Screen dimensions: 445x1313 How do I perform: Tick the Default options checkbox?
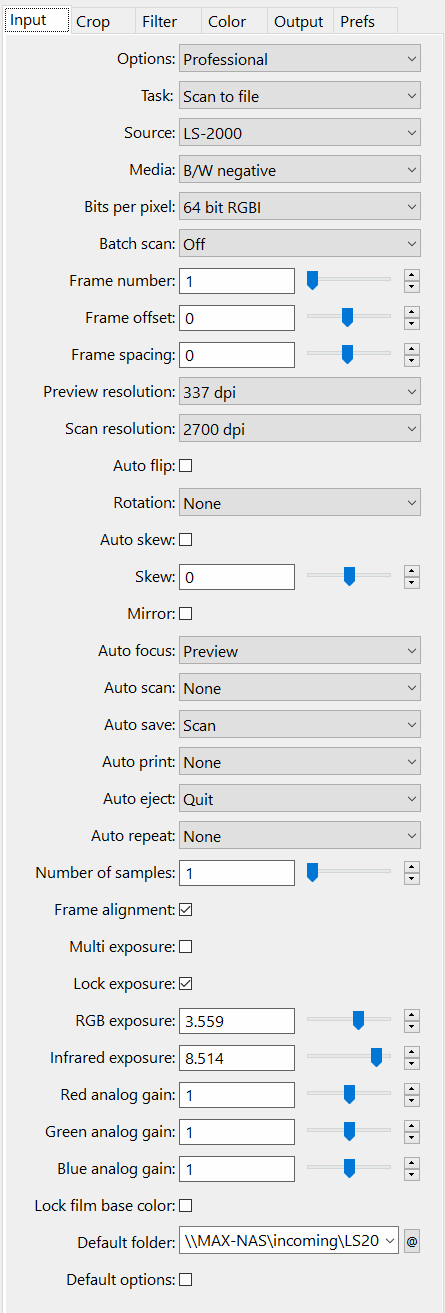[x=185, y=1280]
